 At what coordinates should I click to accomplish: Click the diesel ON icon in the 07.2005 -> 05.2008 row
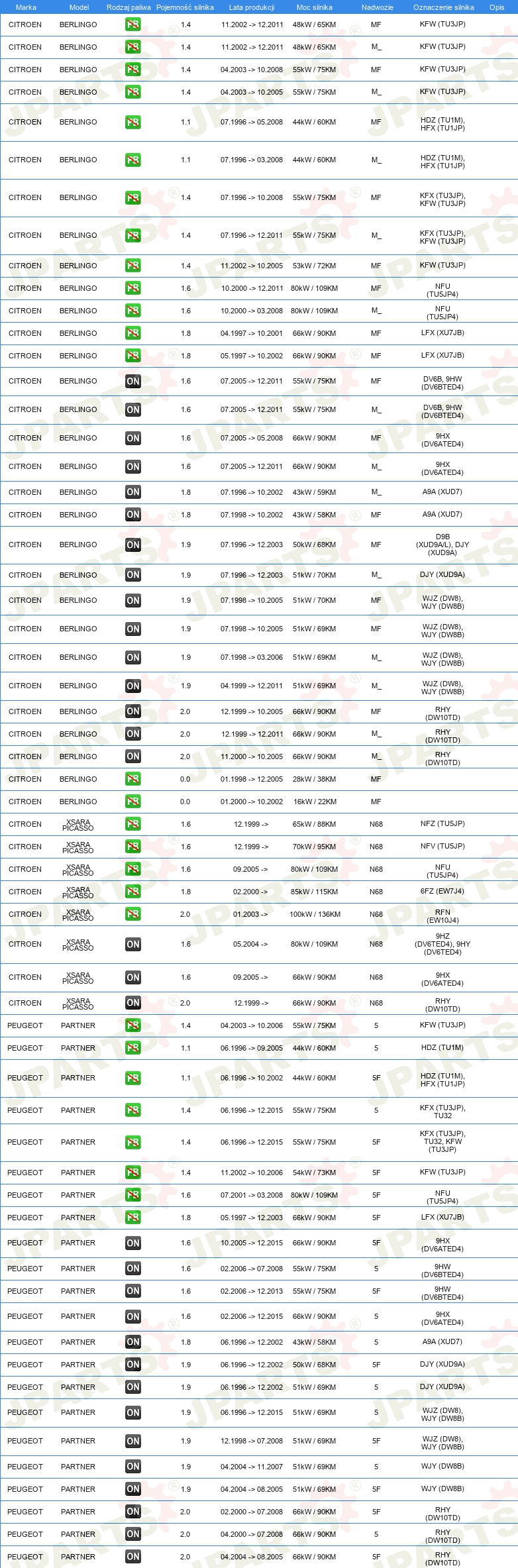click(x=133, y=438)
